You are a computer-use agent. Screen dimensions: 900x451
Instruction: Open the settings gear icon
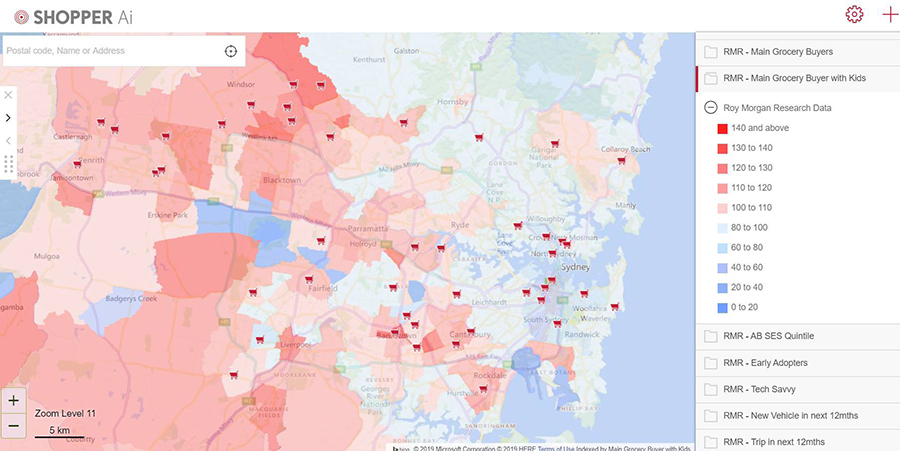click(x=853, y=15)
